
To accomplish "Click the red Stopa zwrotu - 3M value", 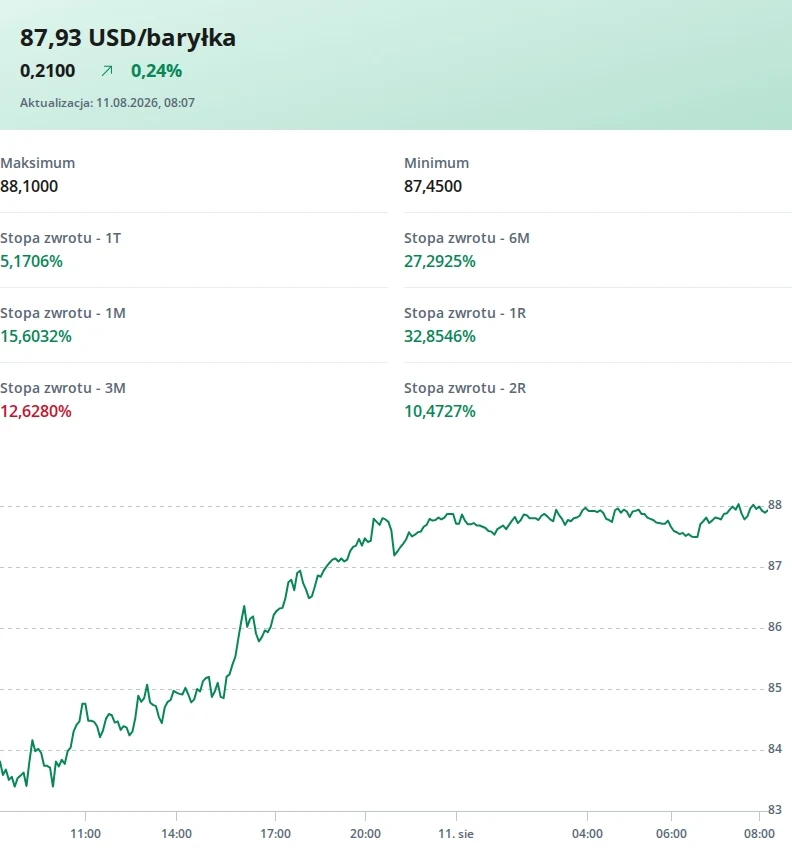I will [x=36, y=412].
